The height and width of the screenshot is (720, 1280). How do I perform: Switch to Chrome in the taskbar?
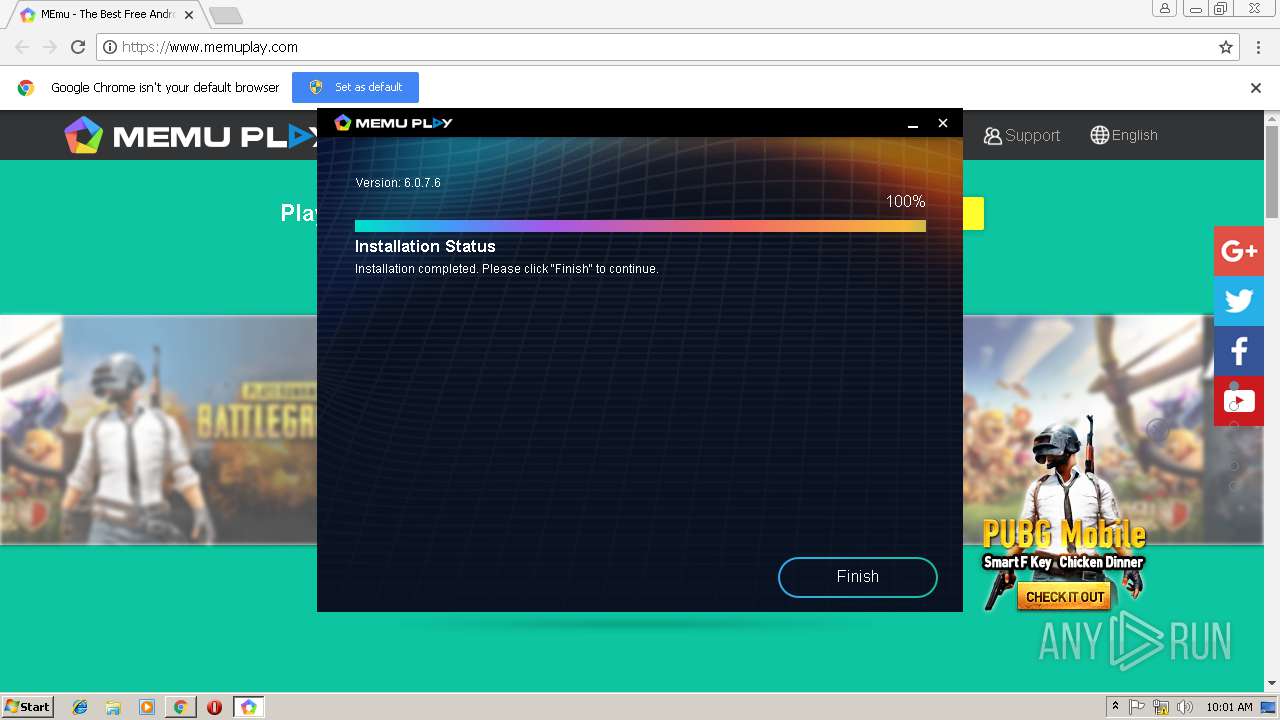tap(181, 707)
